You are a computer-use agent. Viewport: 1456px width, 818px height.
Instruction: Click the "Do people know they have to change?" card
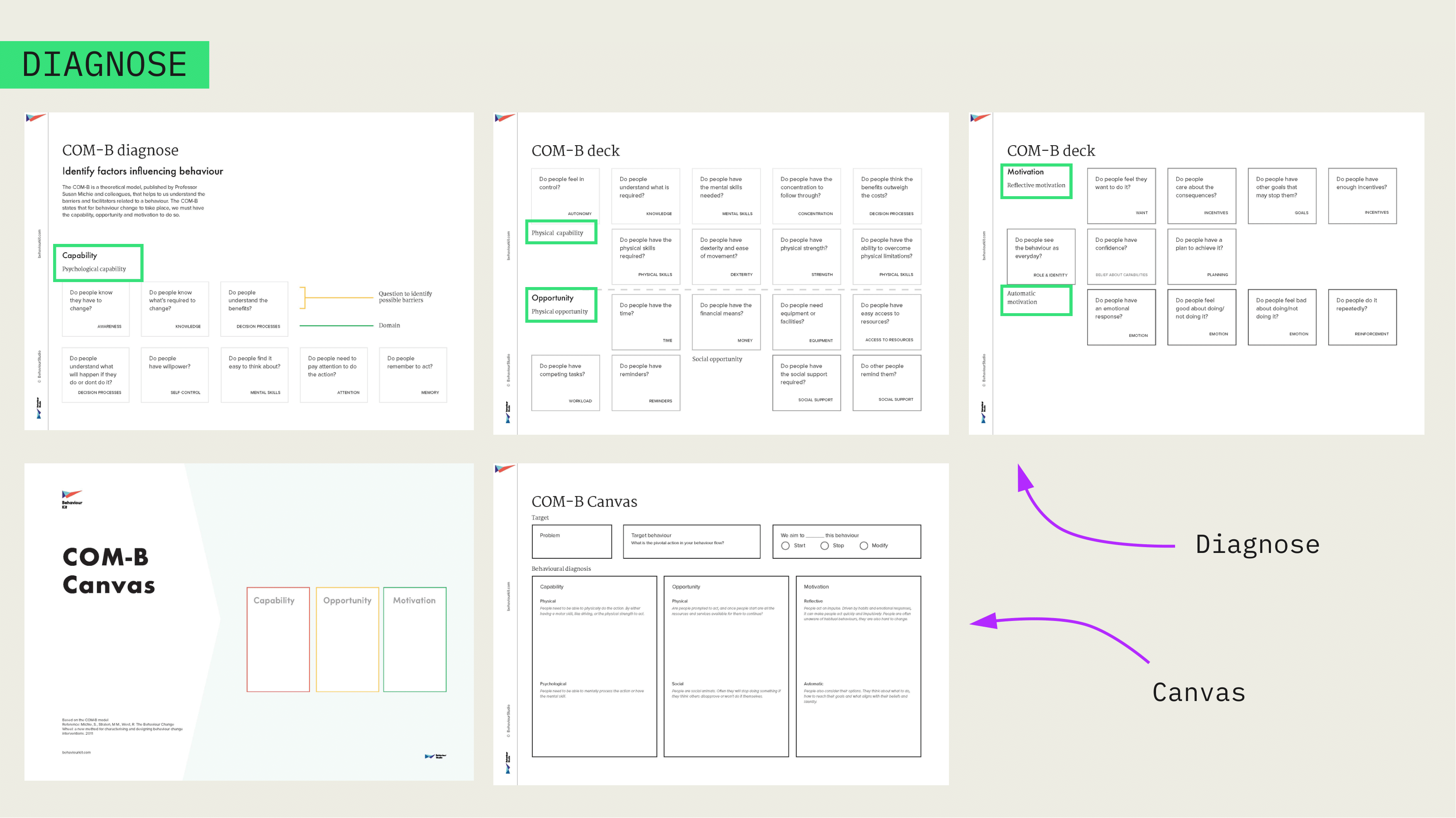point(95,309)
